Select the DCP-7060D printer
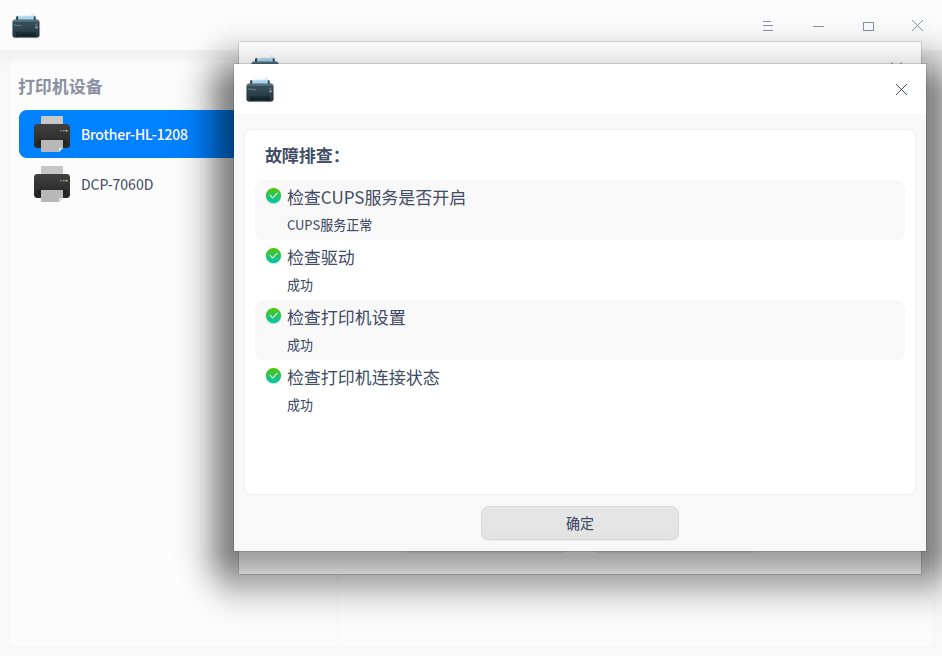 [x=117, y=184]
